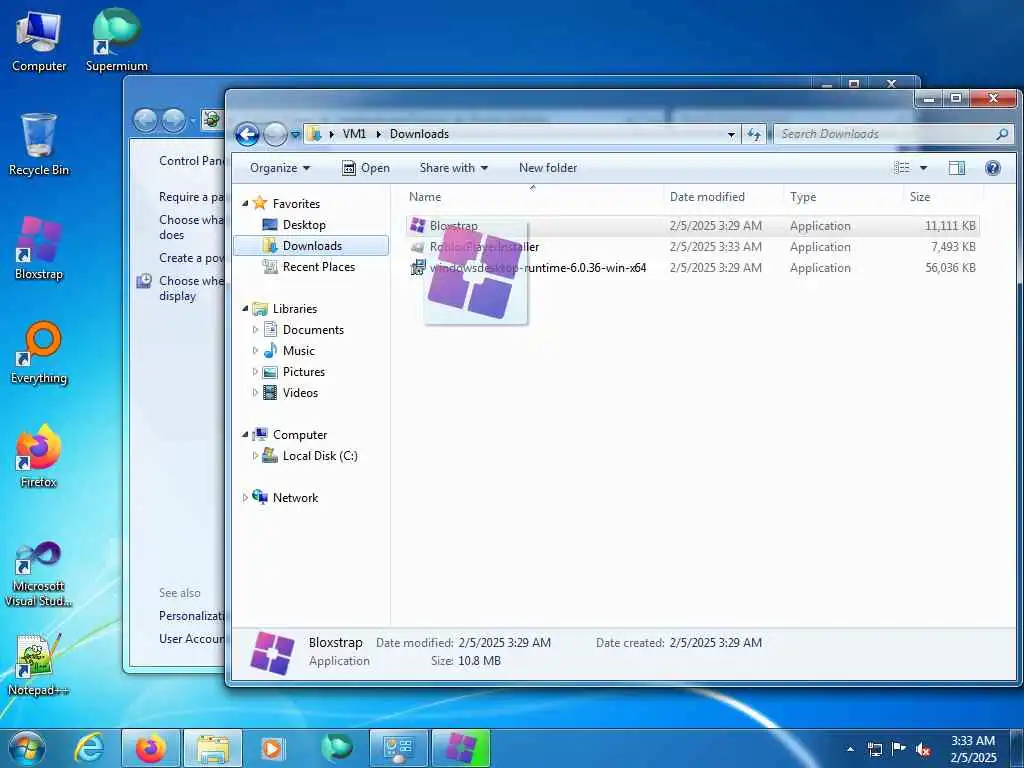Show the preview pane
1024x768 pixels.
coord(957,168)
